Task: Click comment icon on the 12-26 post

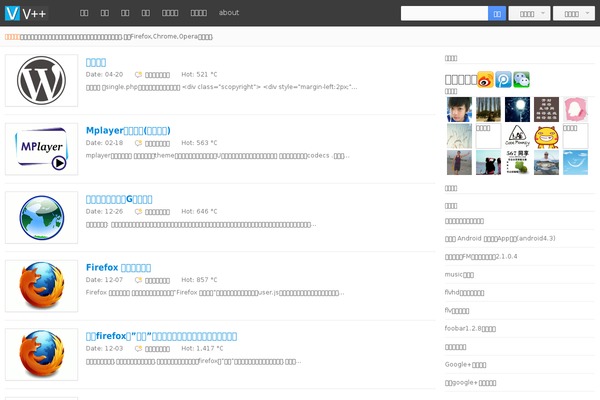Action: [x=138, y=212]
